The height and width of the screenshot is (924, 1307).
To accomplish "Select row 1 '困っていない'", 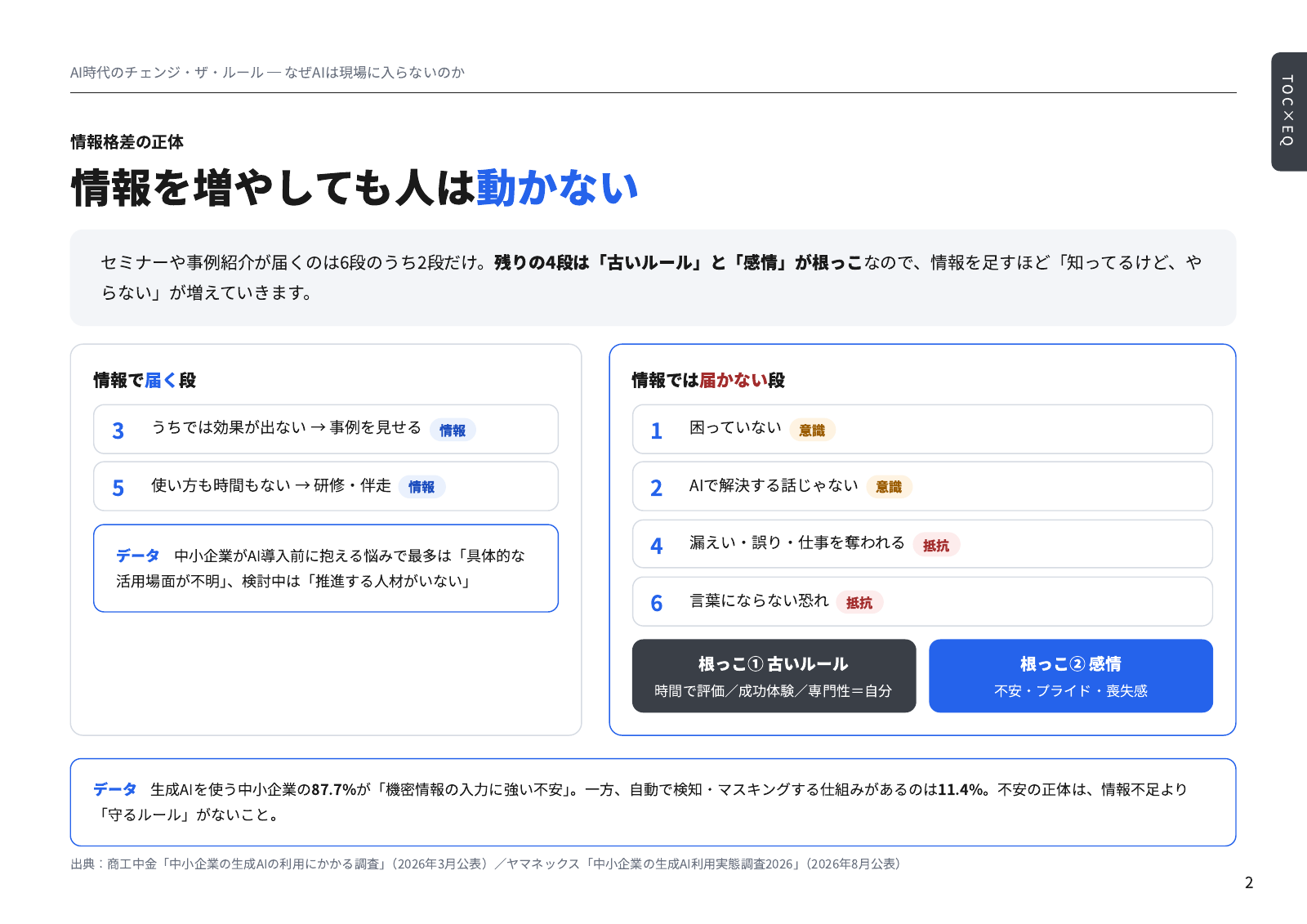I will click(x=922, y=429).
